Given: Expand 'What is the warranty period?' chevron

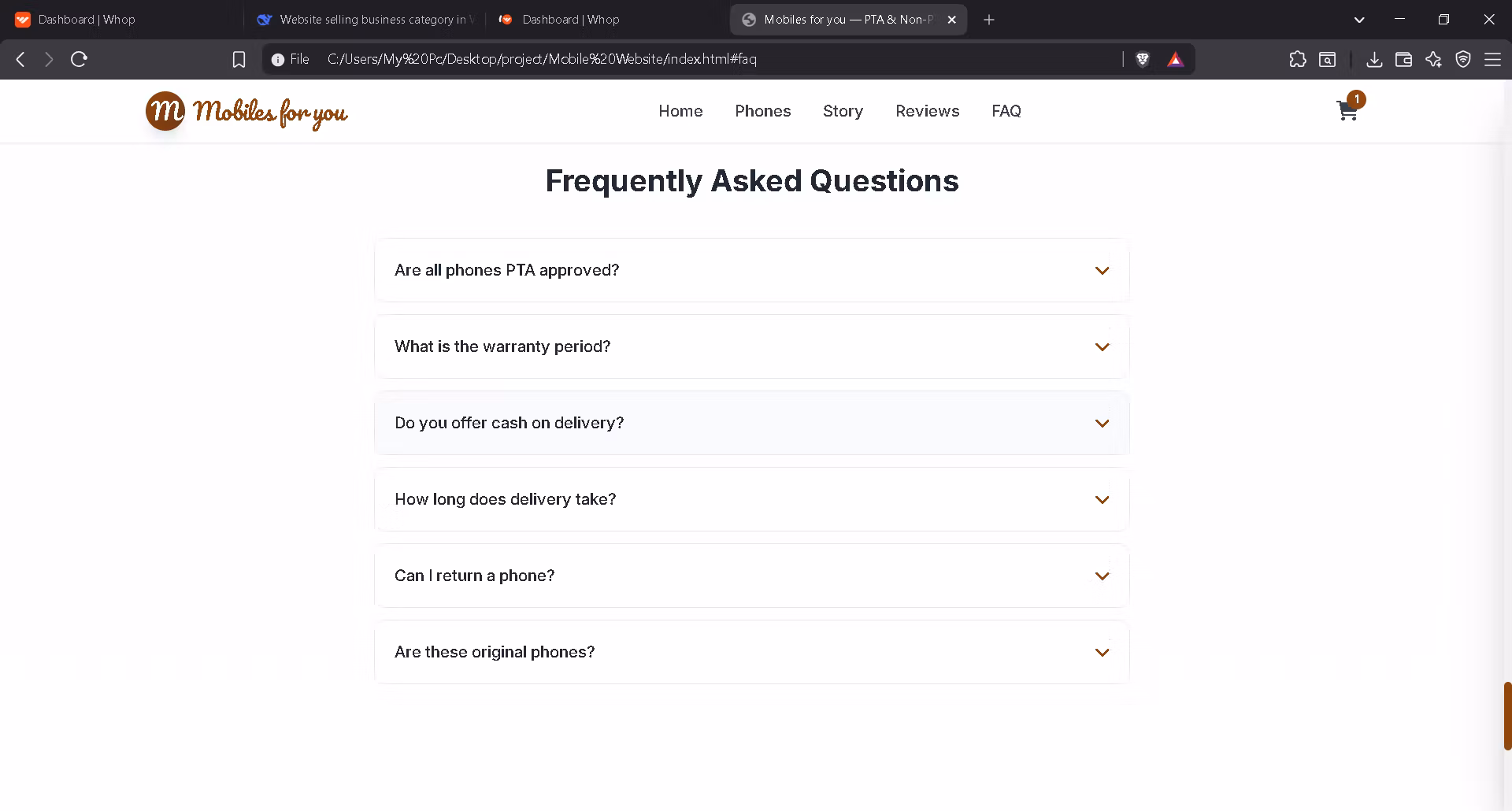Looking at the screenshot, I should 1102,346.
